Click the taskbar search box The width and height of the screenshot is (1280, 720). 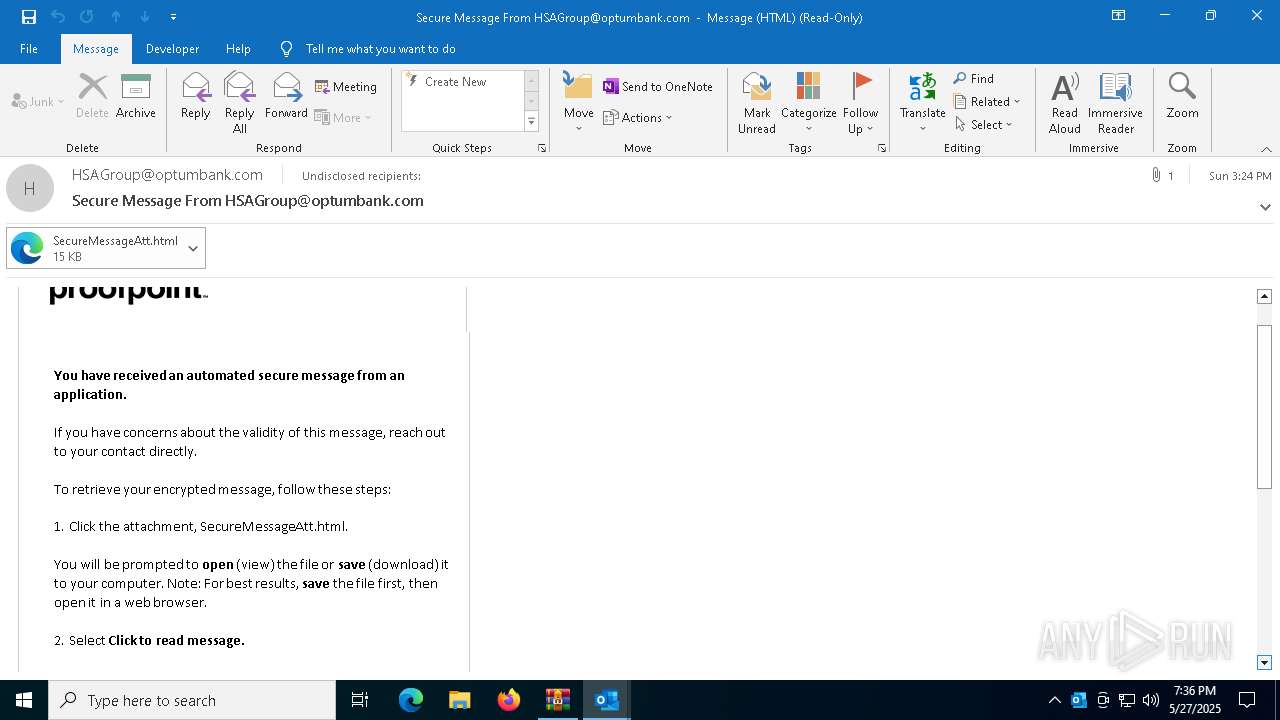tap(192, 700)
